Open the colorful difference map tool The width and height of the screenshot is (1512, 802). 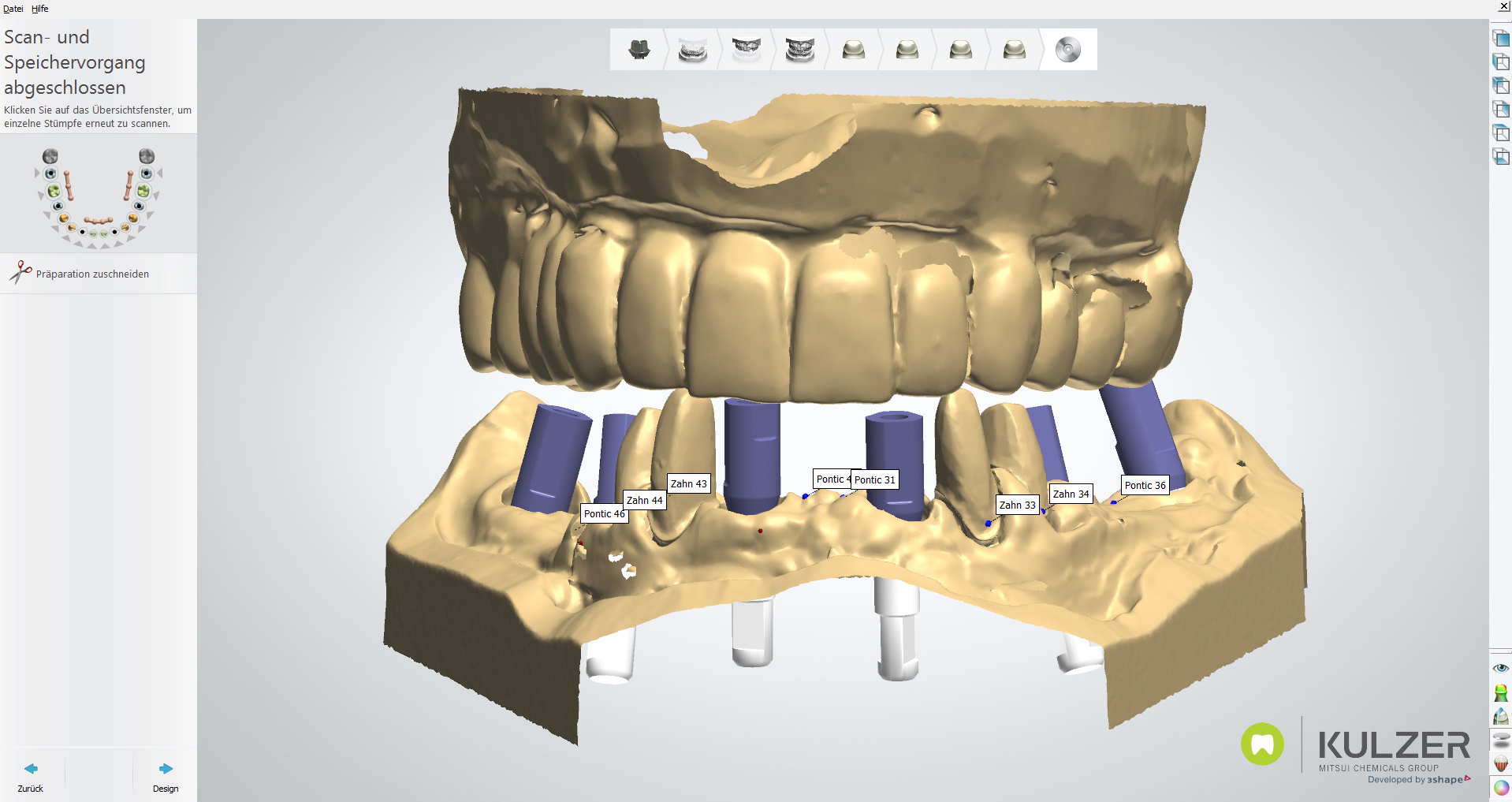[x=1501, y=694]
